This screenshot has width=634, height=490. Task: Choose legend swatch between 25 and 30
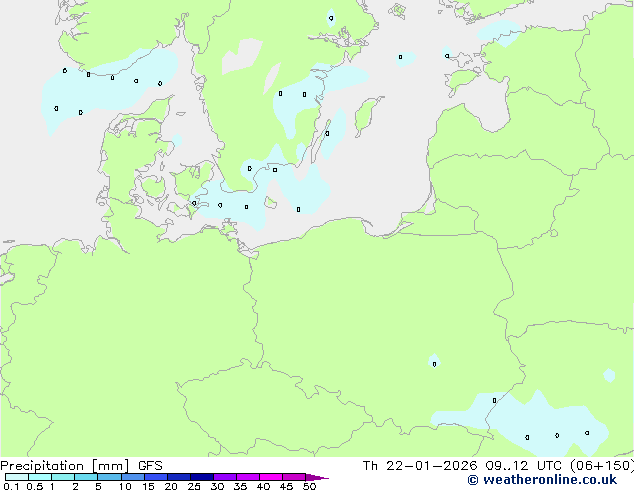coord(202,477)
